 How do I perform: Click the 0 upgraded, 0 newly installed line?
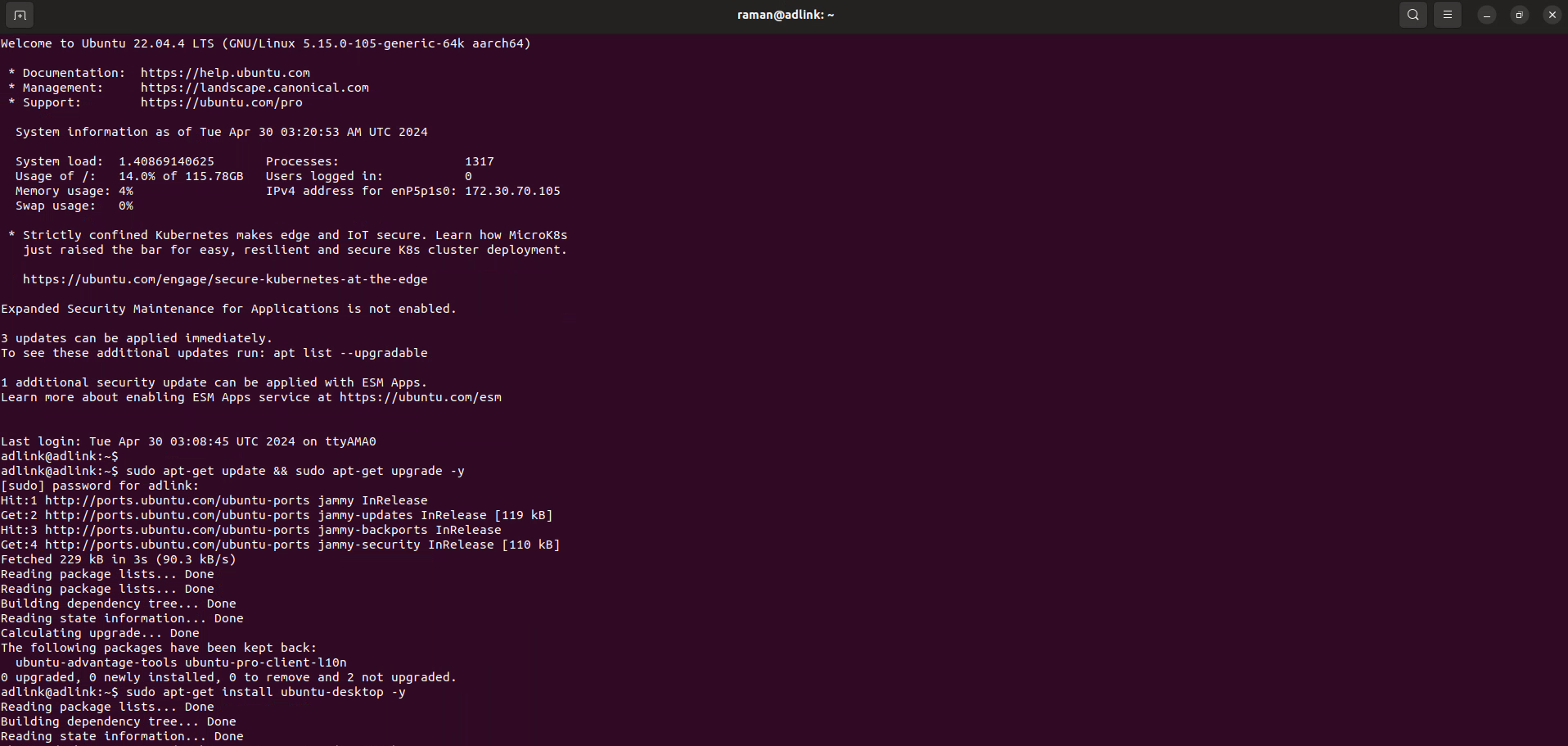point(229,677)
